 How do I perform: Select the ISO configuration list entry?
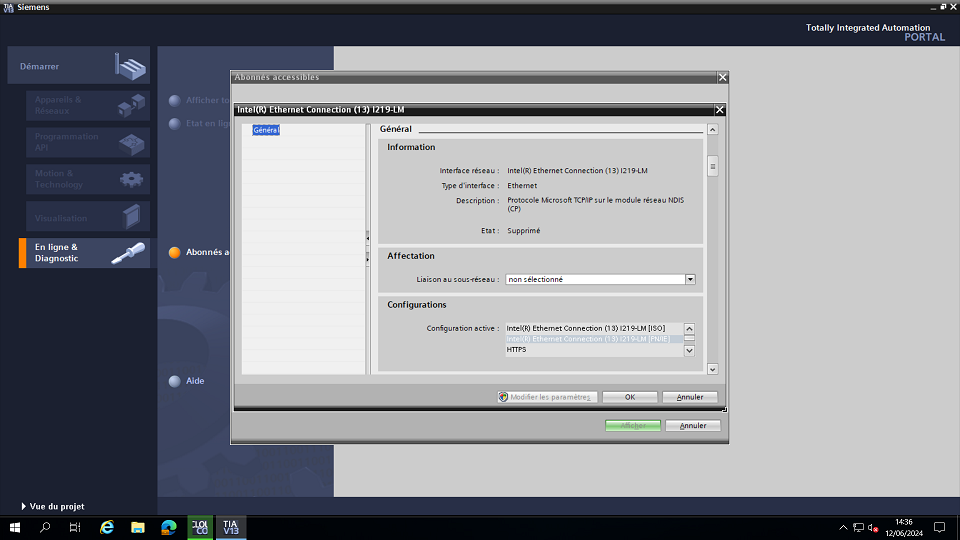coord(585,328)
